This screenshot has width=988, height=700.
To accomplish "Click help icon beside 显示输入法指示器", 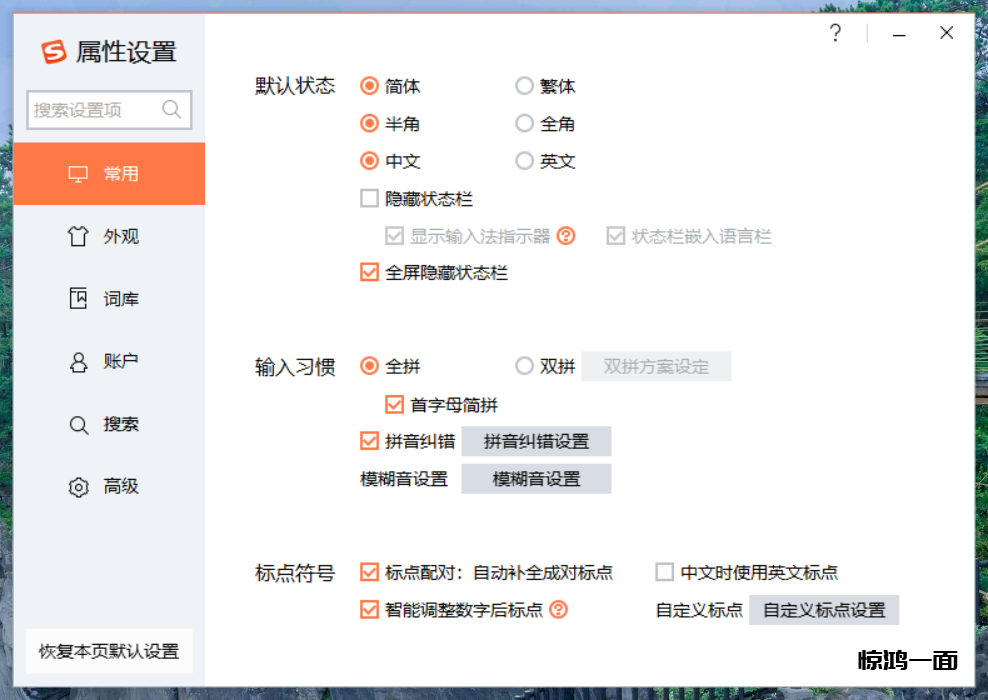I will (x=567, y=237).
